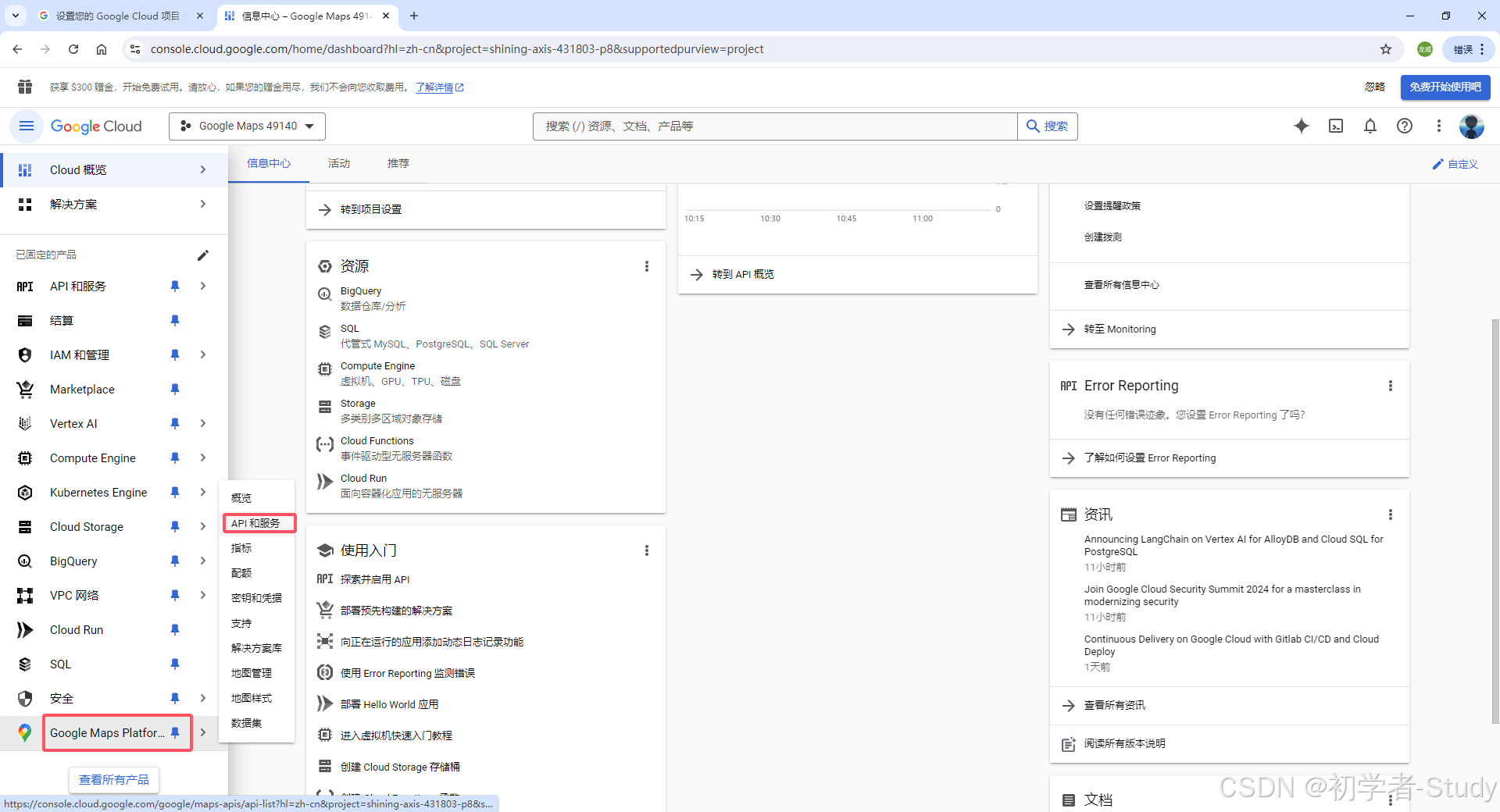Click the Compute Engine resource icon in 资源 card
The height and width of the screenshot is (812, 1500).
[325, 369]
